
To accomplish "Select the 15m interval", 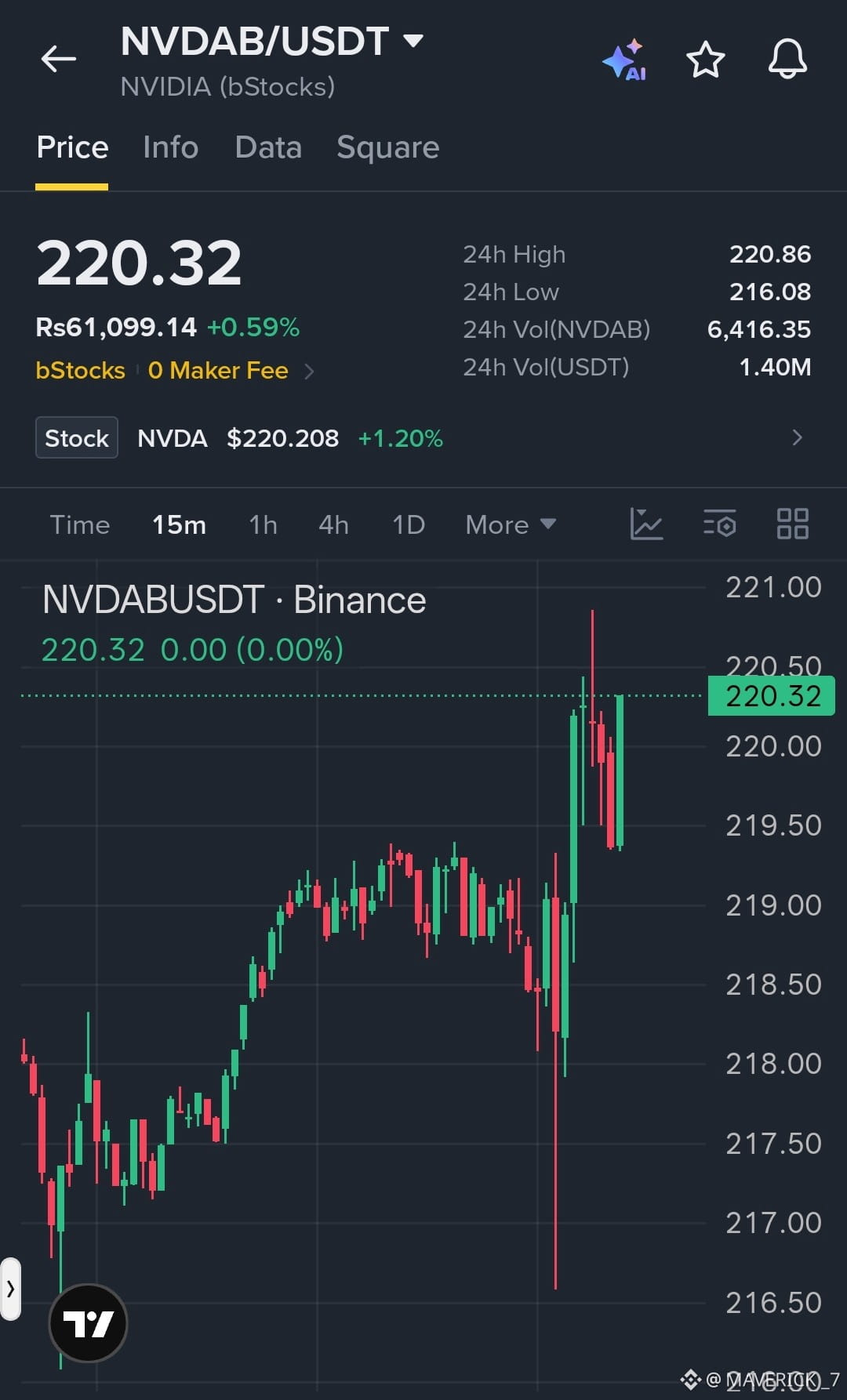I will pyautogui.click(x=179, y=524).
